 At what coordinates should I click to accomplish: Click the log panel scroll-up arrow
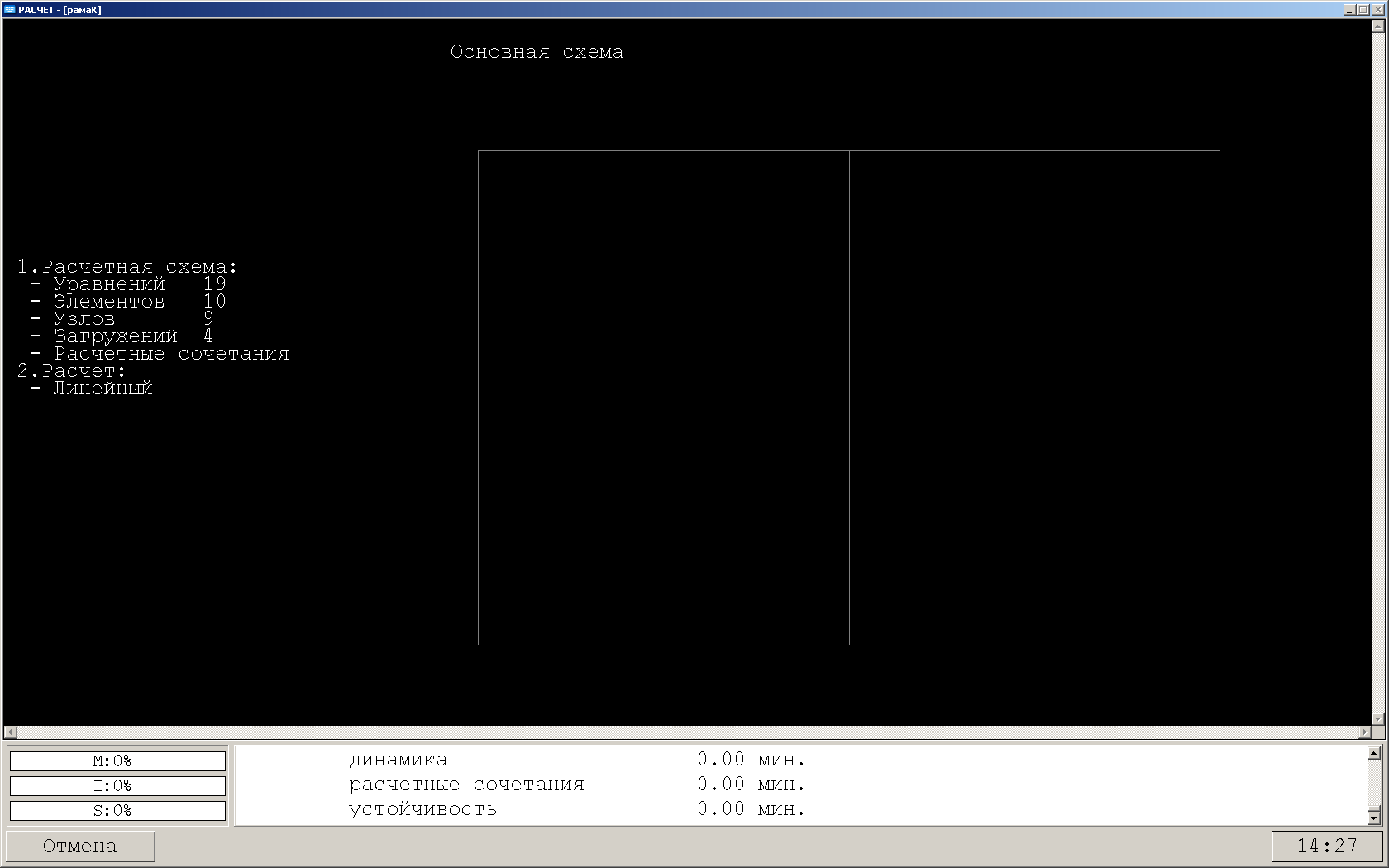(1374, 753)
